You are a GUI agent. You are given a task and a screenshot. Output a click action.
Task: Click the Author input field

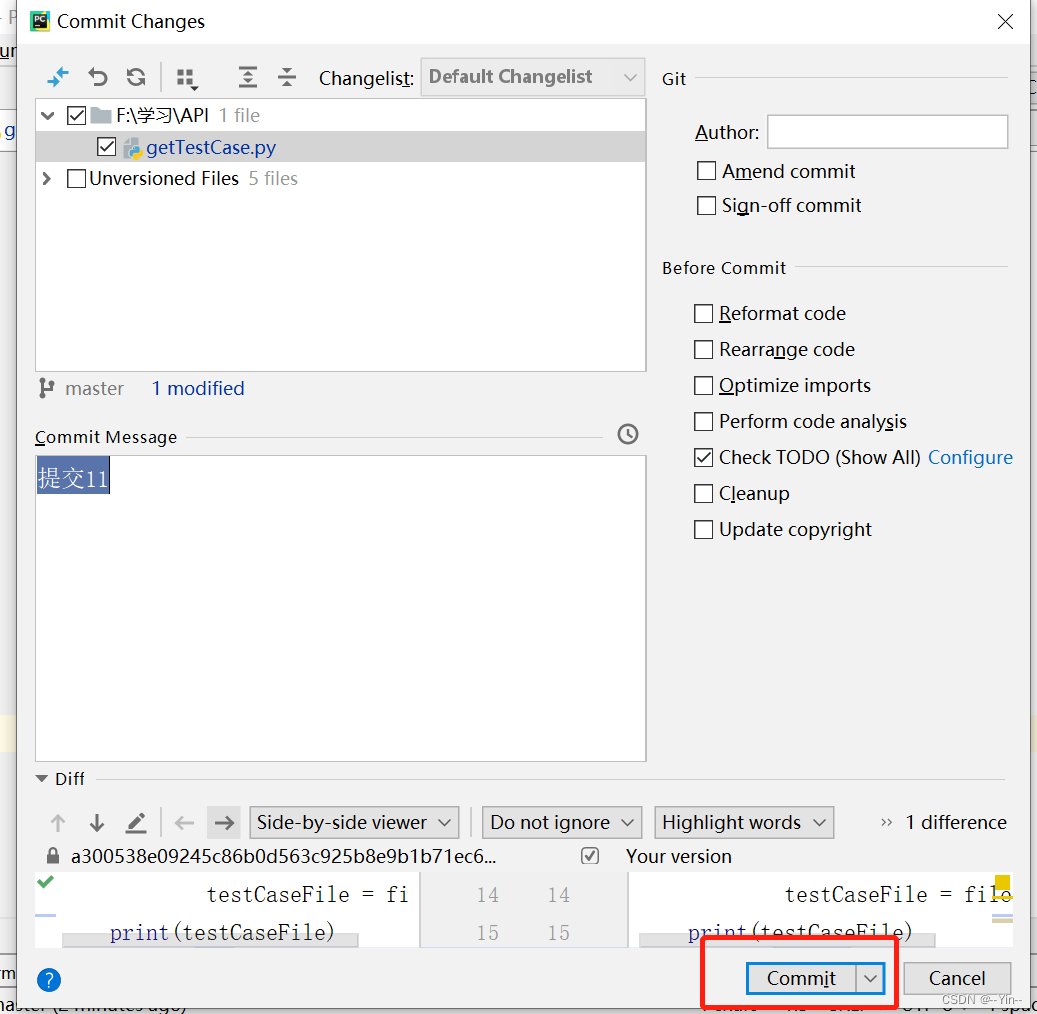[888, 132]
